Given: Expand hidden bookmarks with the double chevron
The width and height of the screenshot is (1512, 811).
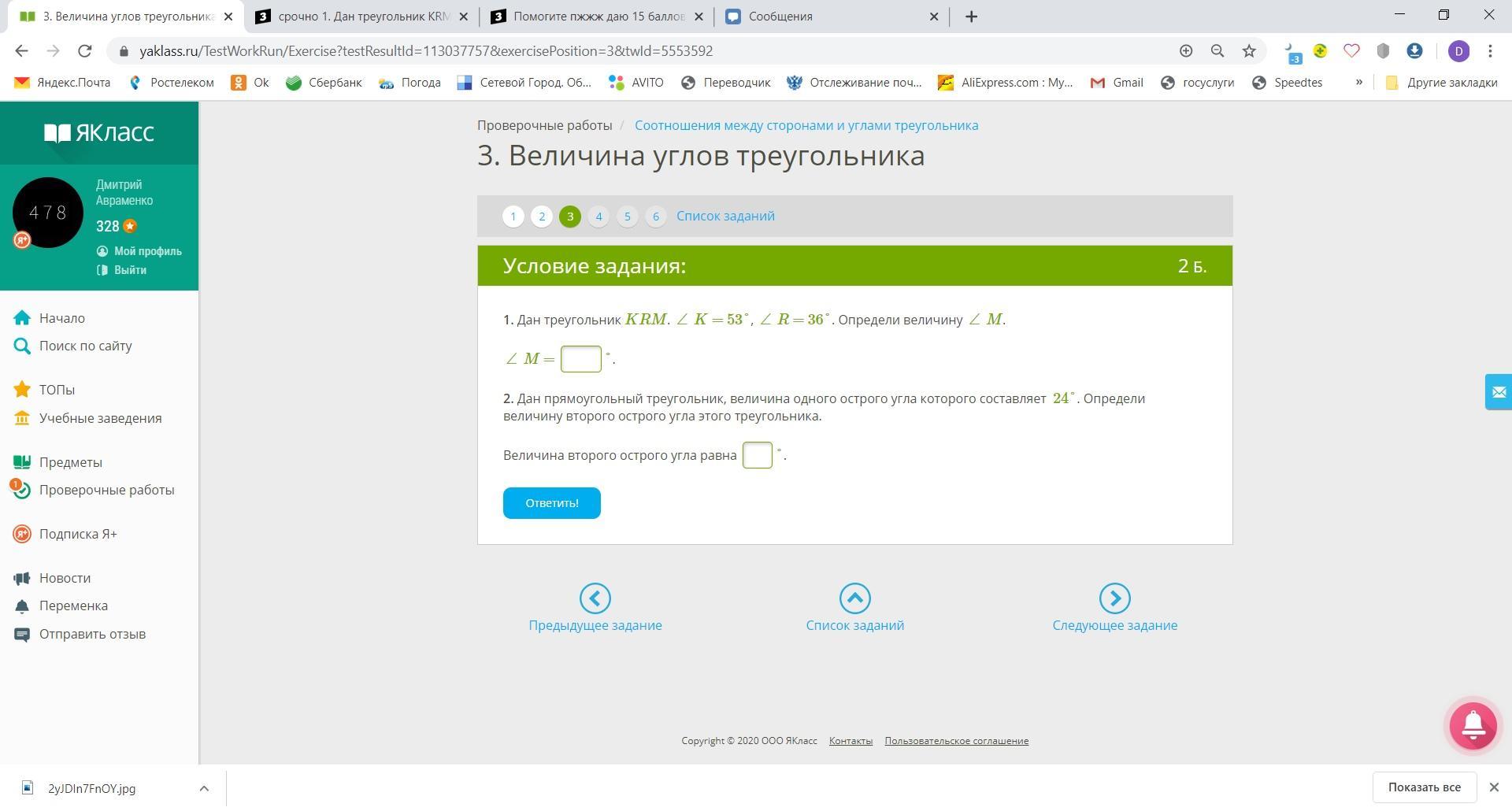Looking at the screenshot, I should (x=1358, y=83).
